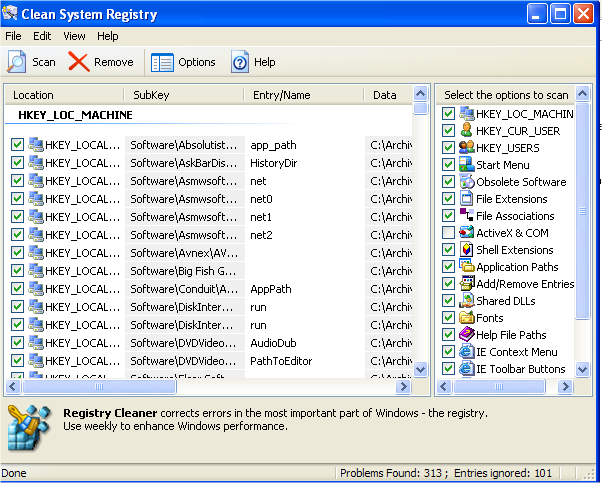Click the Add/Remove Entries icon
This screenshot has width=602, height=483.
coord(466,283)
